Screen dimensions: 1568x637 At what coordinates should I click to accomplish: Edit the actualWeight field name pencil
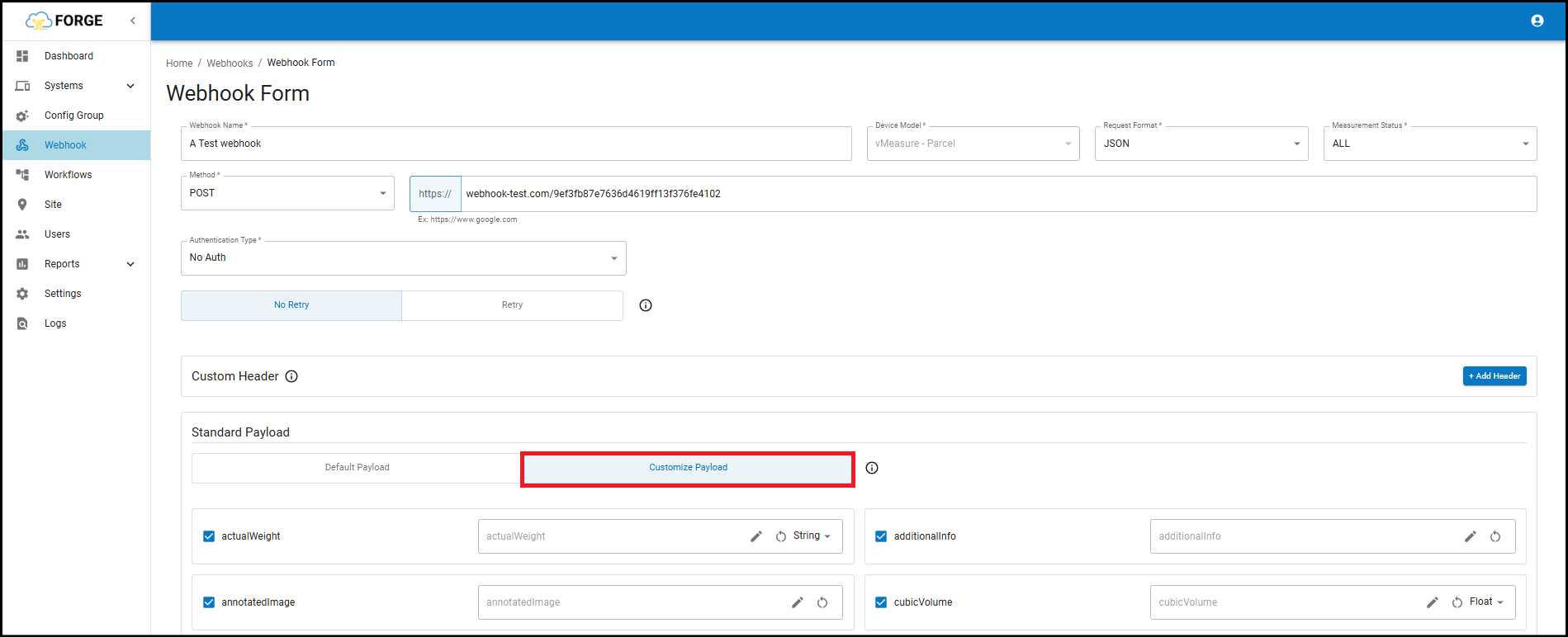click(756, 536)
